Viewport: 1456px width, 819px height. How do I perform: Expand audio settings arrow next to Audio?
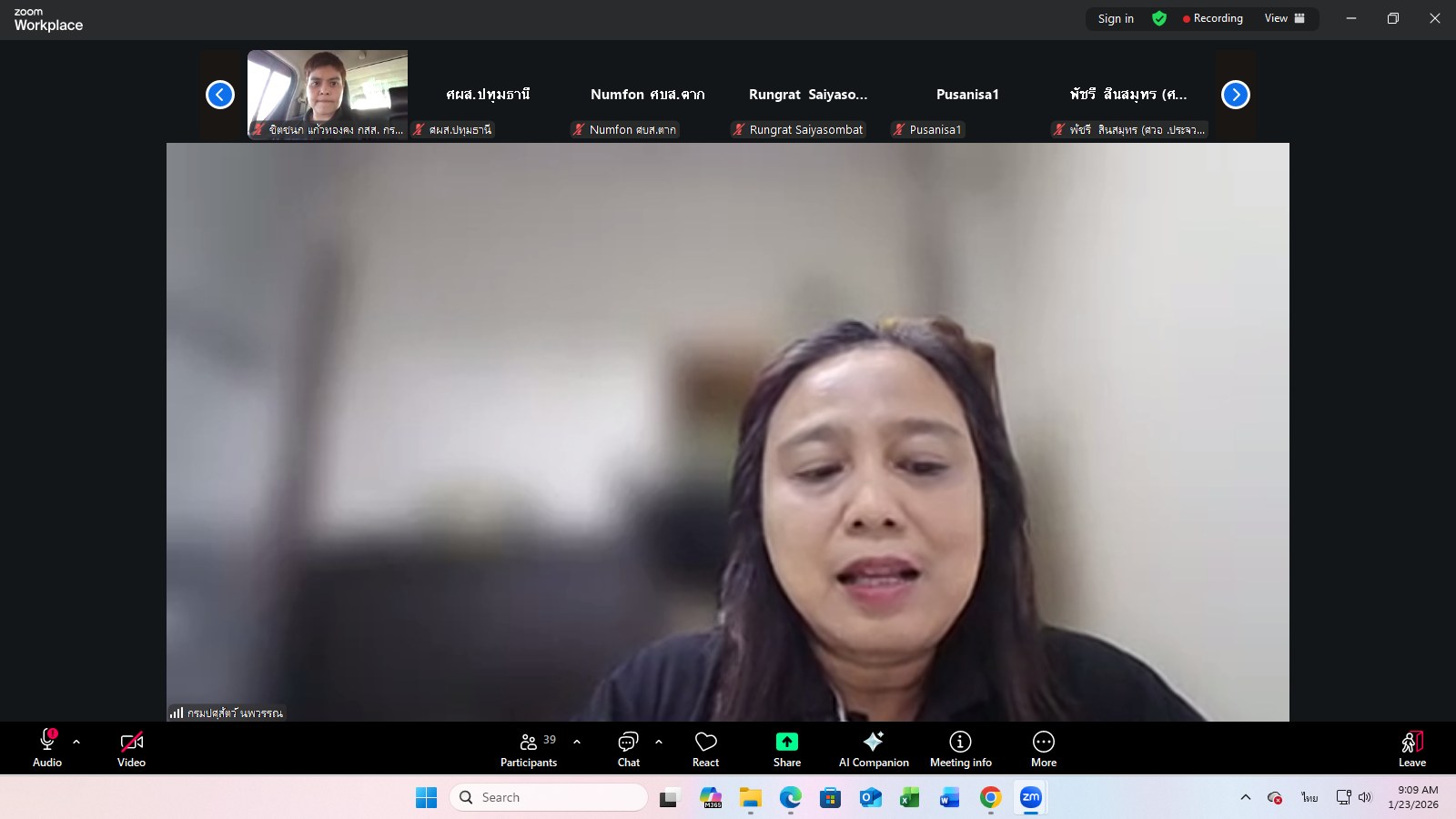[76, 742]
